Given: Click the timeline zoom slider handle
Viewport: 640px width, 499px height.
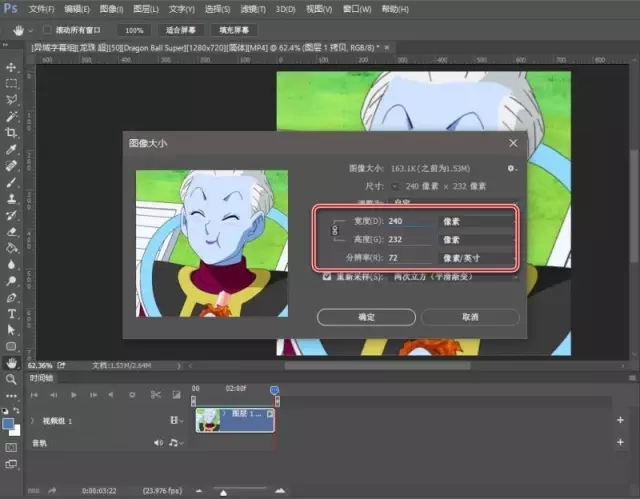Looking at the screenshot, I should pos(223,493).
